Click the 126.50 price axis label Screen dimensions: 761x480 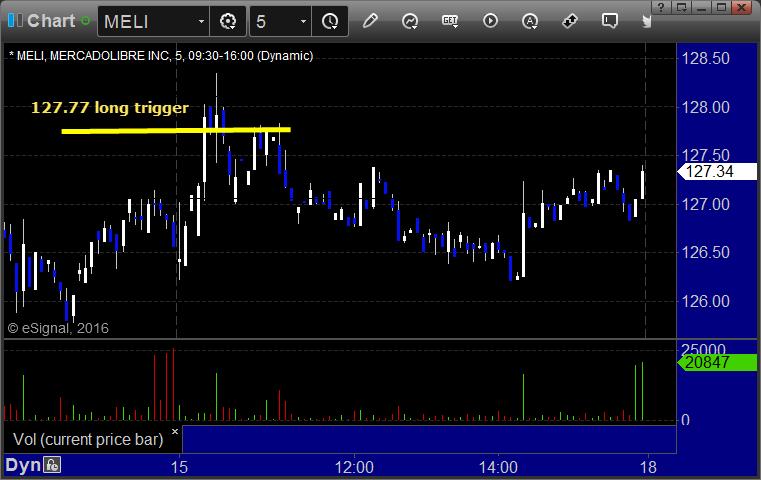(x=705, y=252)
